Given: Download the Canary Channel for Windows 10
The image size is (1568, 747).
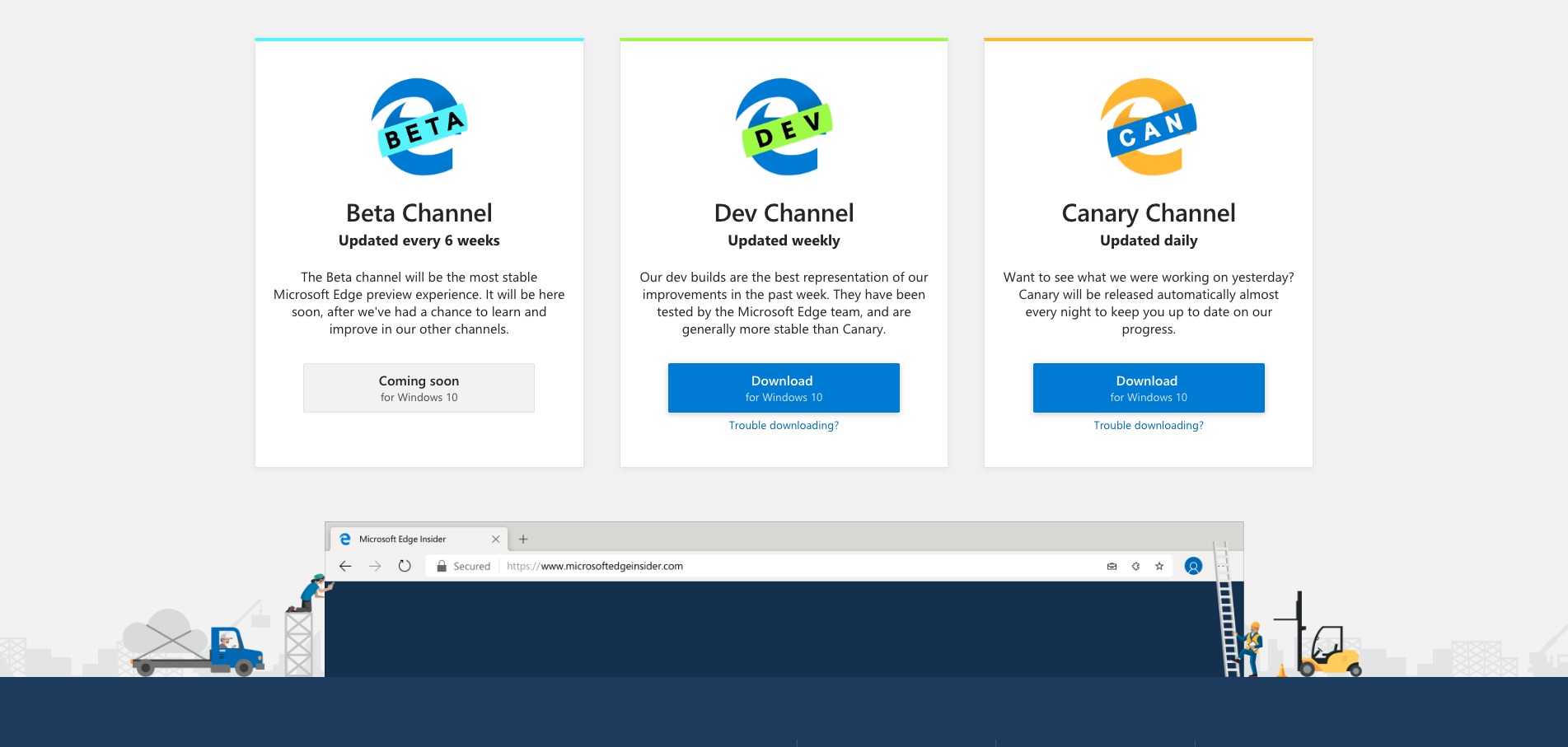Looking at the screenshot, I should click(x=1149, y=388).
